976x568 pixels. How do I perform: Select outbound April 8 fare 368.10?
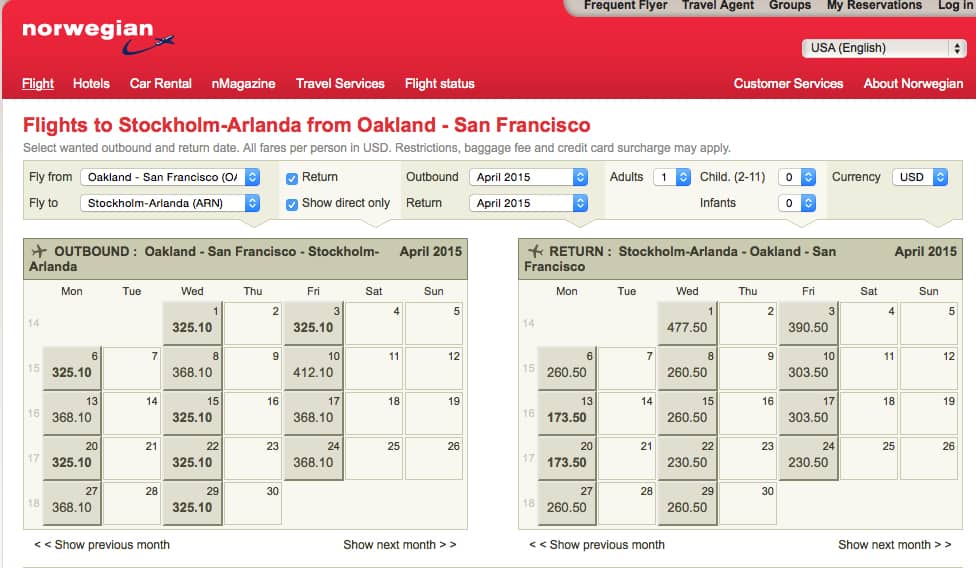point(192,368)
